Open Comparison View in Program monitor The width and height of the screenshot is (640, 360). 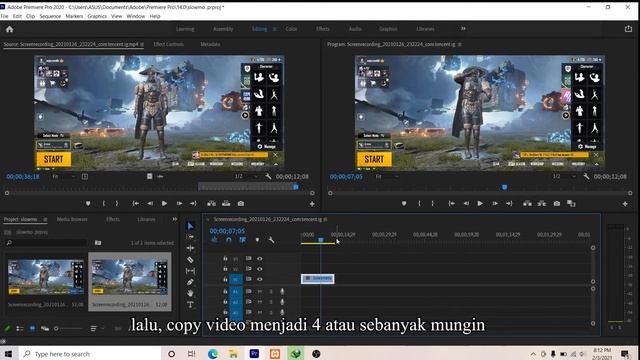point(571,203)
